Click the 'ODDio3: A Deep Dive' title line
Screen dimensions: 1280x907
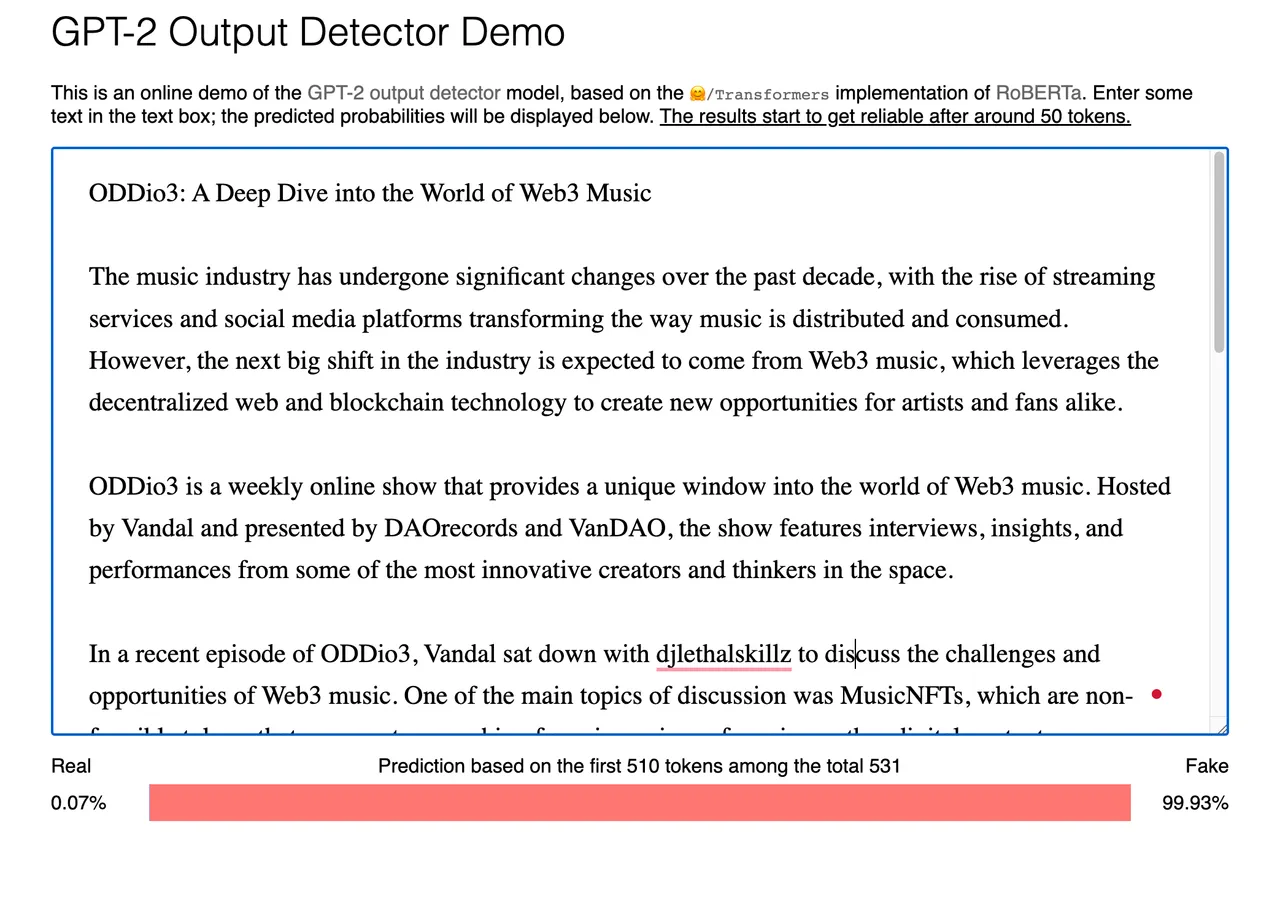[370, 193]
